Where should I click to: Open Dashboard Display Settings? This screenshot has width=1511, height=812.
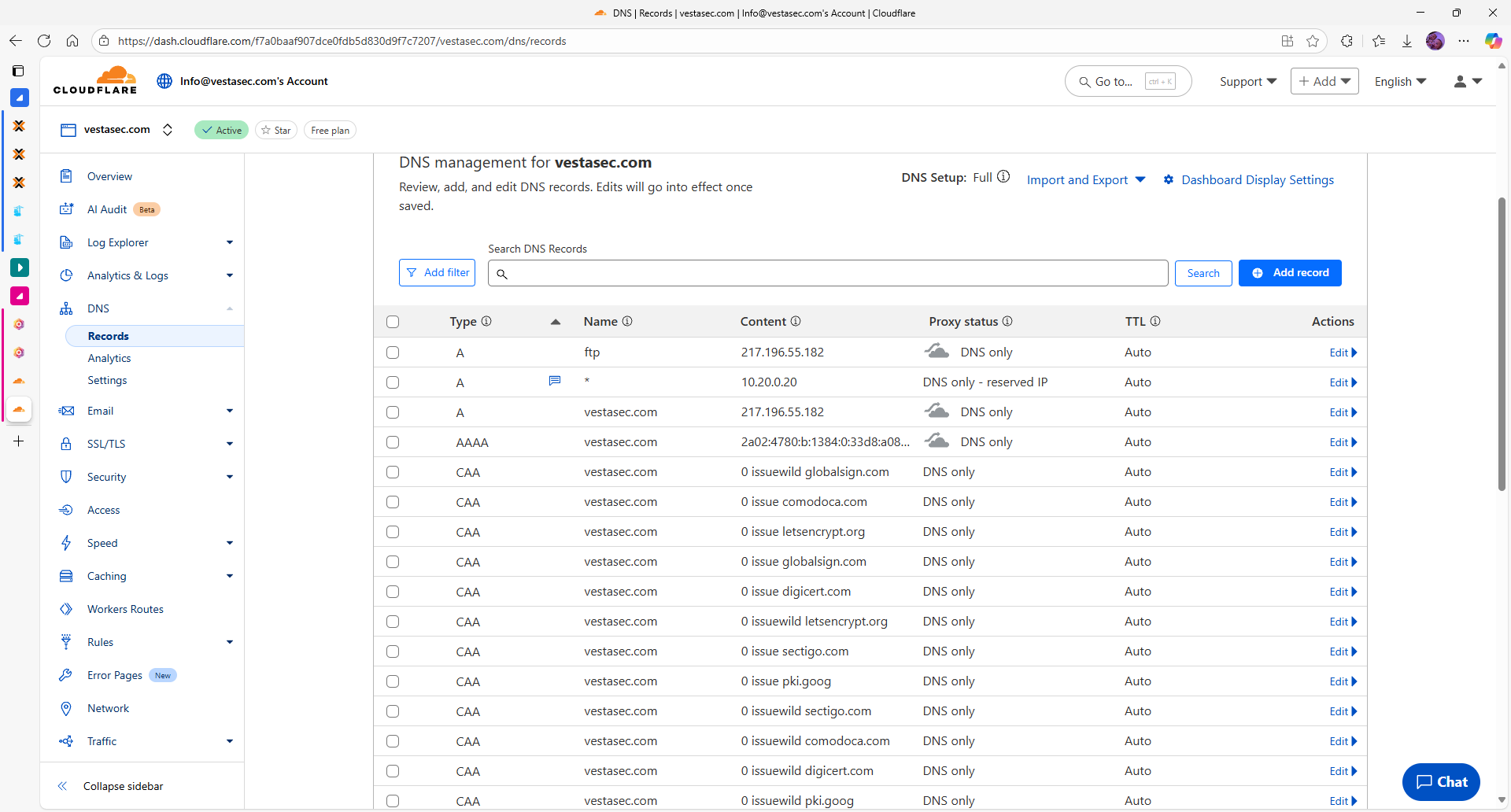pyautogui.click(x=1249, y=179)
